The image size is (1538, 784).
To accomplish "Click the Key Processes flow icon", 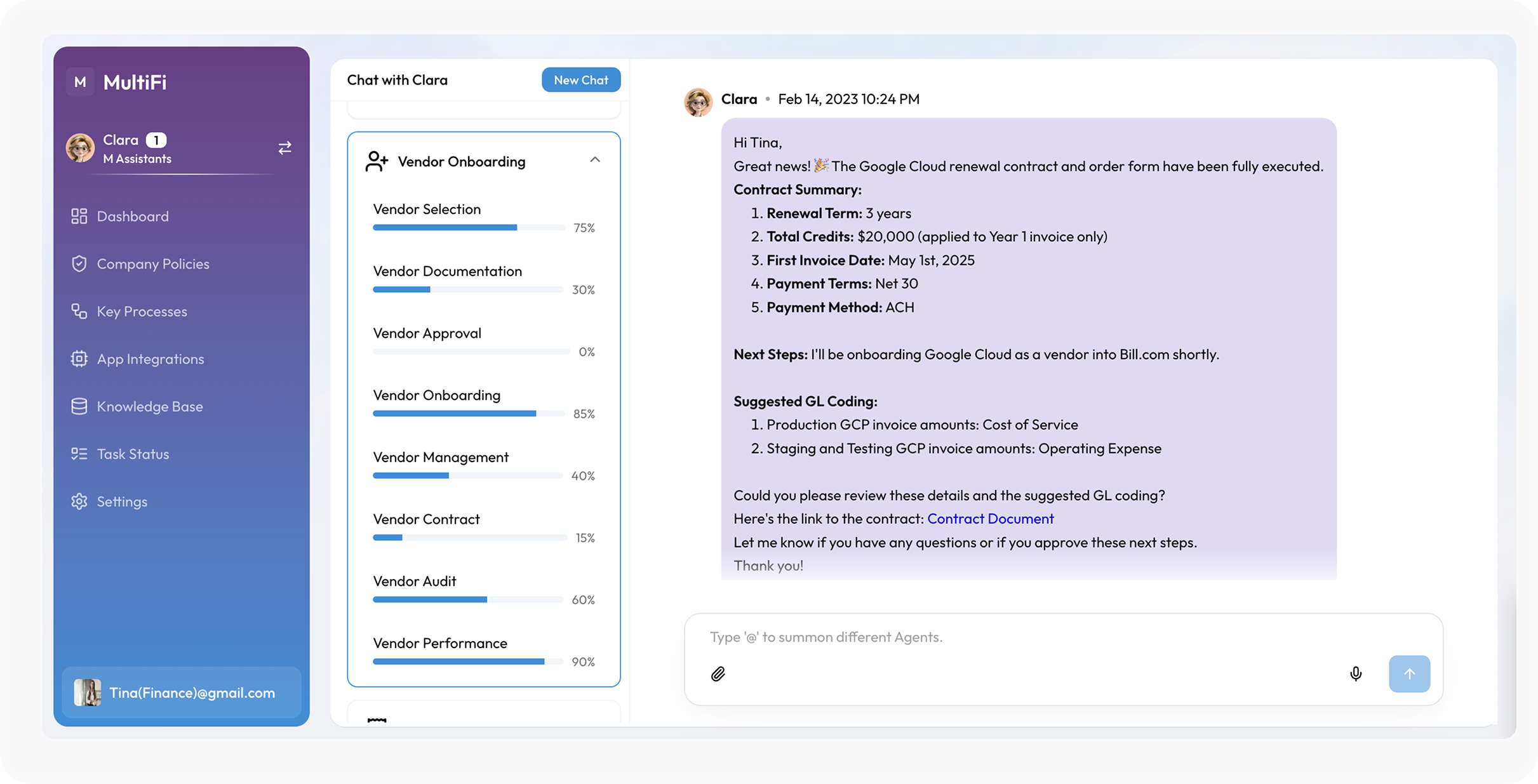I will click(79, 311).
